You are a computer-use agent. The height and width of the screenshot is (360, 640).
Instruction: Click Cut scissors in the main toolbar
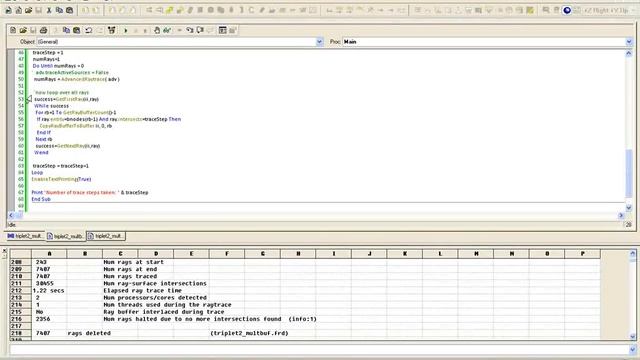pos(49,10)
